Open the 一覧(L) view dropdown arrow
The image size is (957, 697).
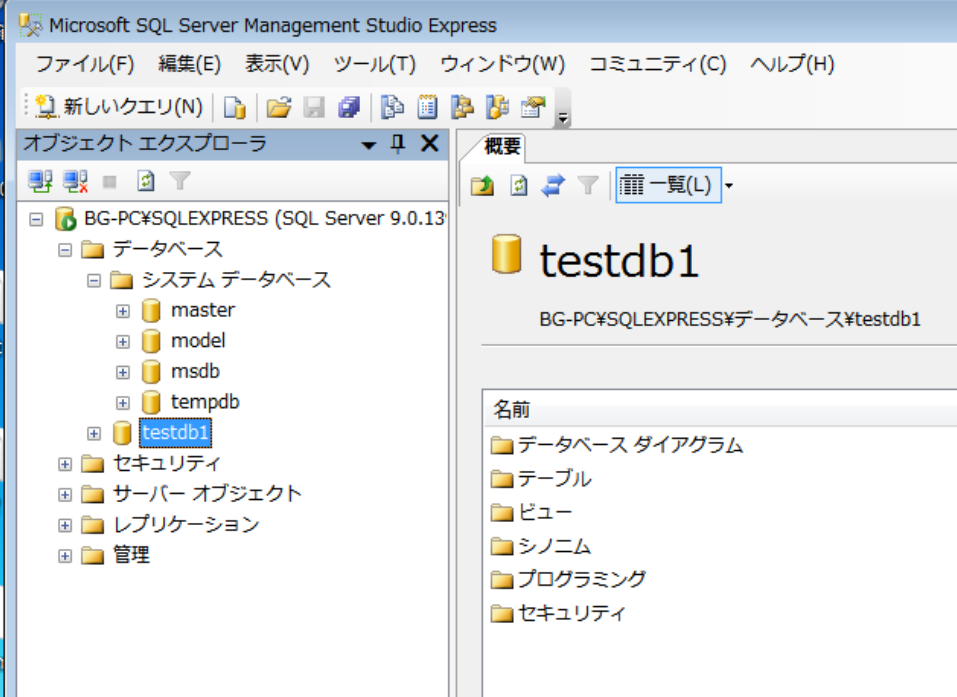point(729,186)
